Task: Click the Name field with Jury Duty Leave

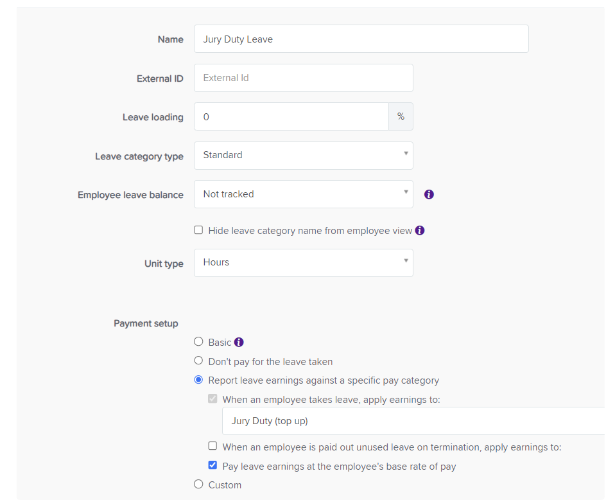Action: pyautogui.click(x=360, y=39)
